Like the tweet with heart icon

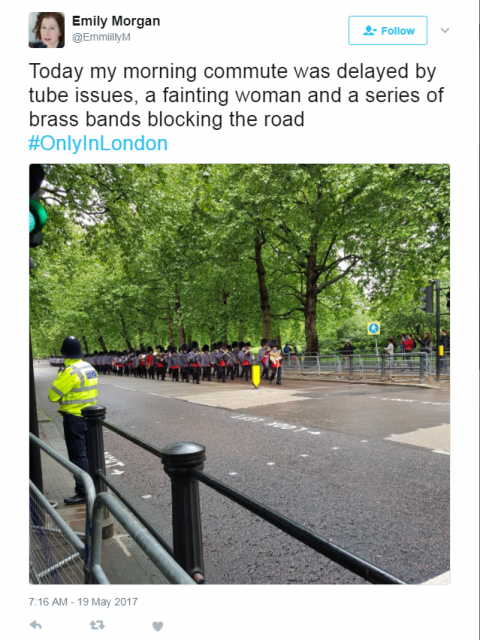tap(158, 626)
